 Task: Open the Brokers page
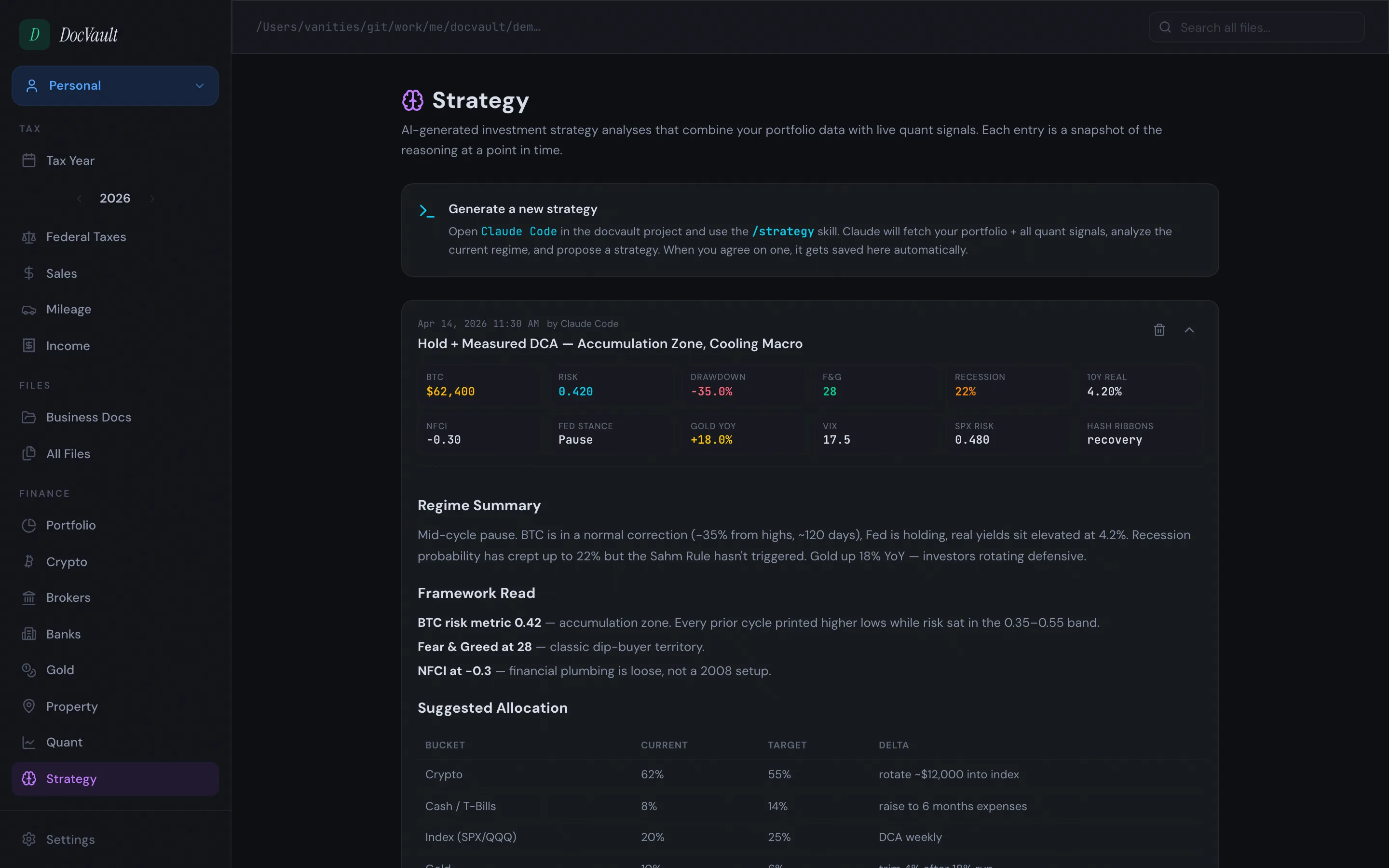[x=115, y=597]
